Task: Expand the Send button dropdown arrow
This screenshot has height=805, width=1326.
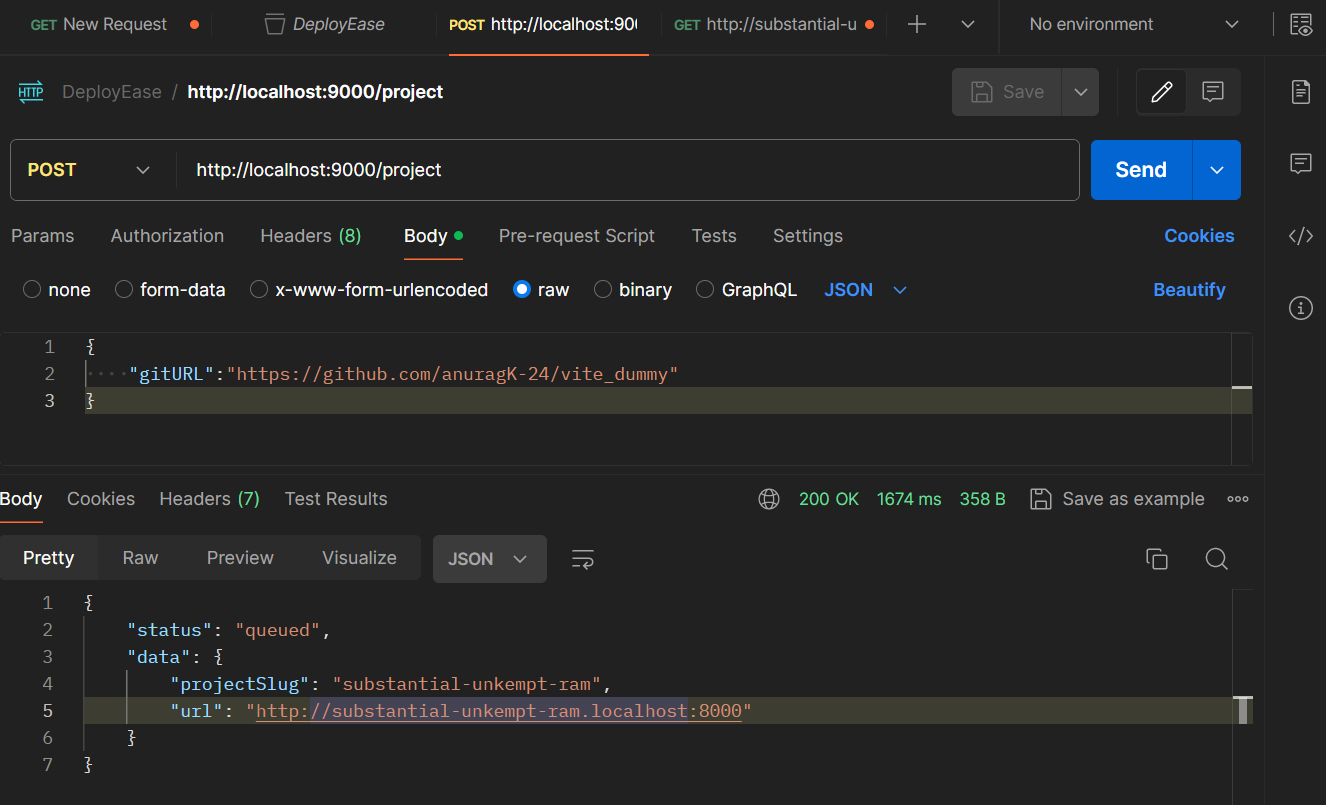Action: point(1217,170)
